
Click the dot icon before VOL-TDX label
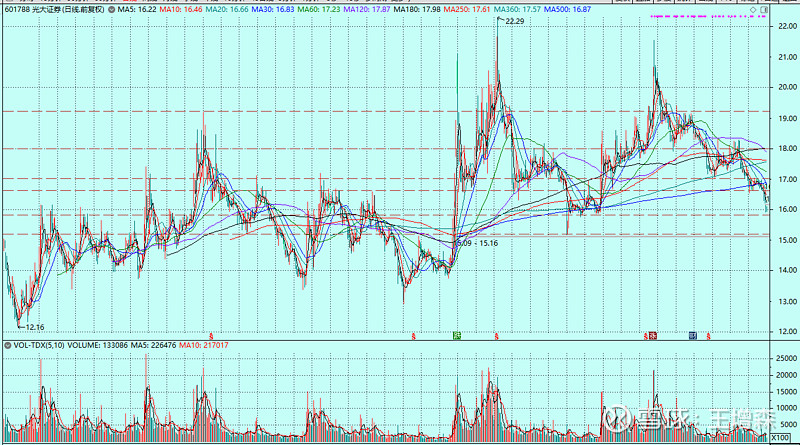6,347
